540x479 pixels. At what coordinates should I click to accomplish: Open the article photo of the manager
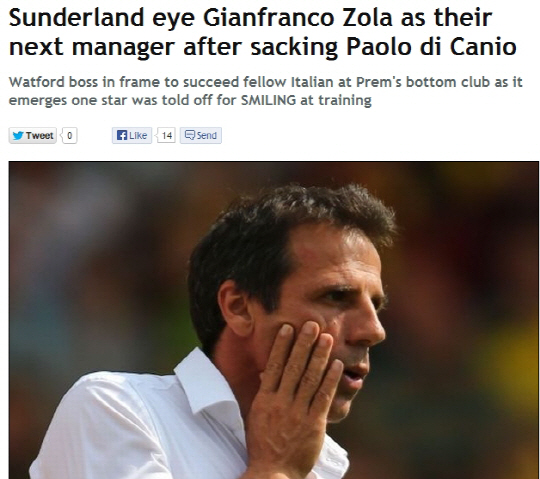click(x=274, y=320)
